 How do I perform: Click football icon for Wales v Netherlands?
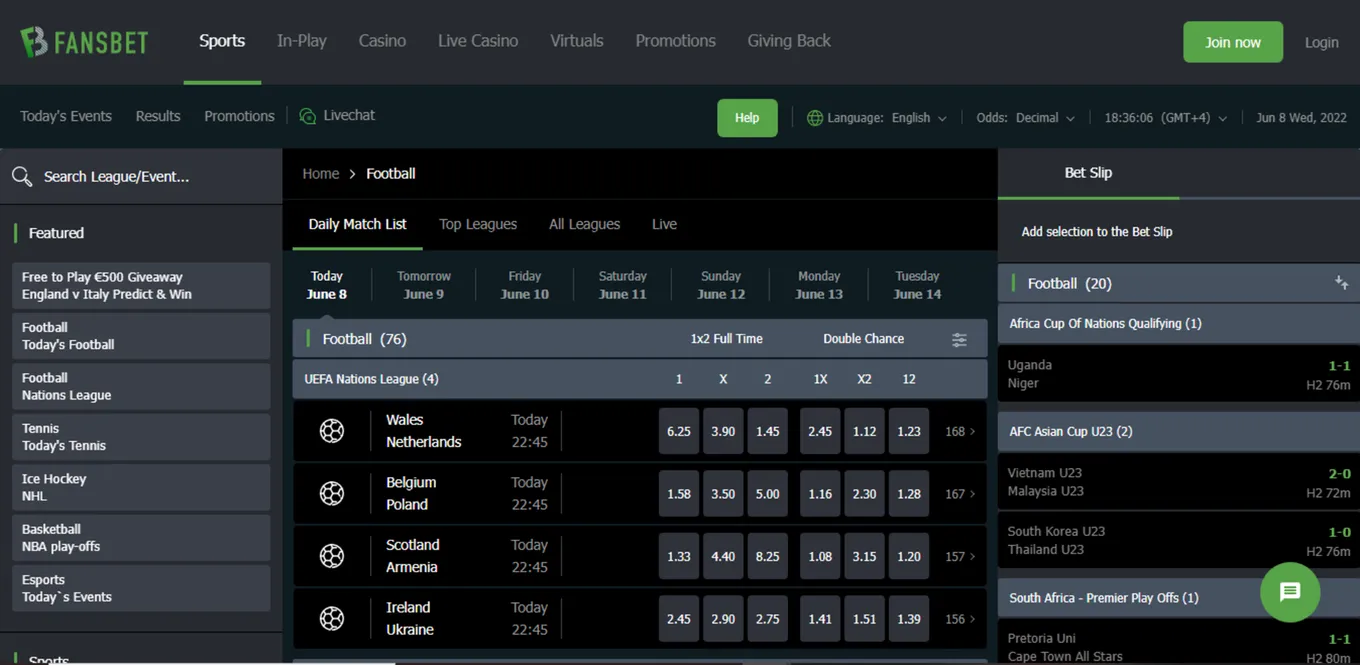332,431
